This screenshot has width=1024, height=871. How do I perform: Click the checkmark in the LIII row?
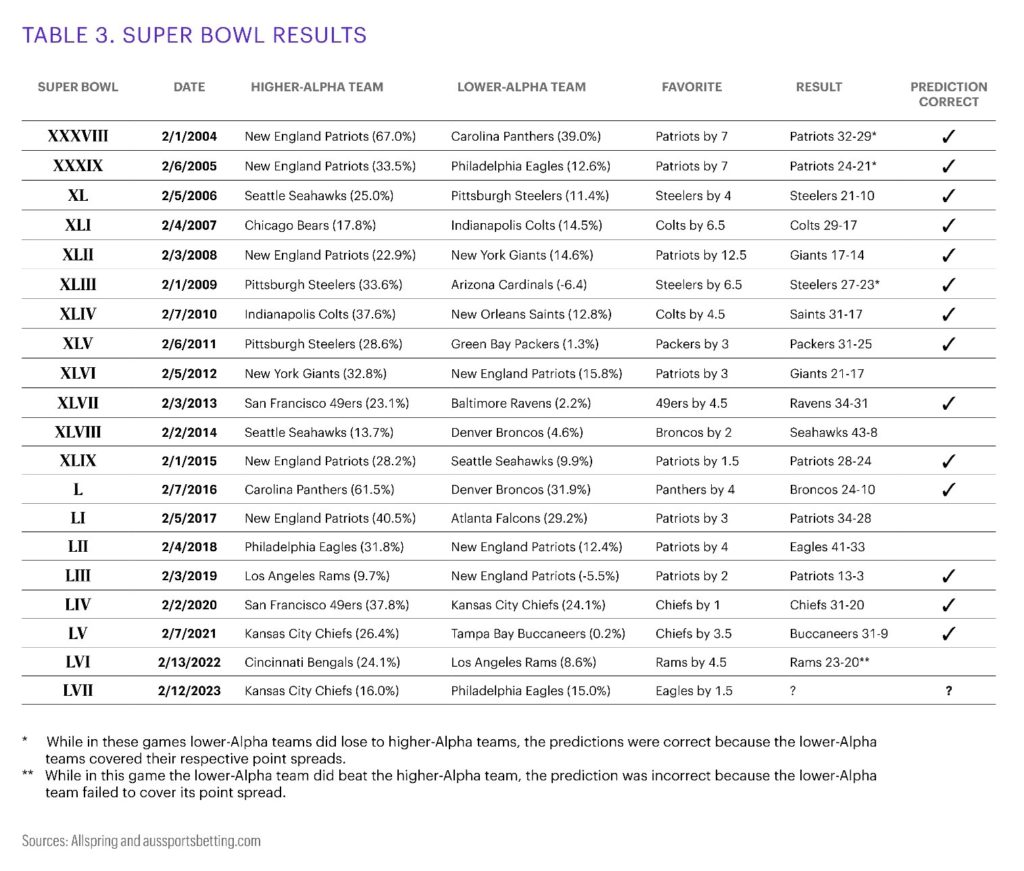pos(948,576)
